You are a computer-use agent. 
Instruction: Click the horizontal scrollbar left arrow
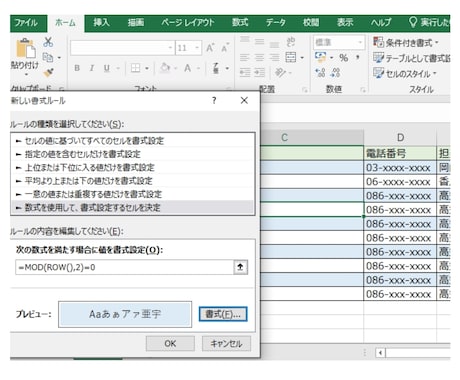coord(380,352)
